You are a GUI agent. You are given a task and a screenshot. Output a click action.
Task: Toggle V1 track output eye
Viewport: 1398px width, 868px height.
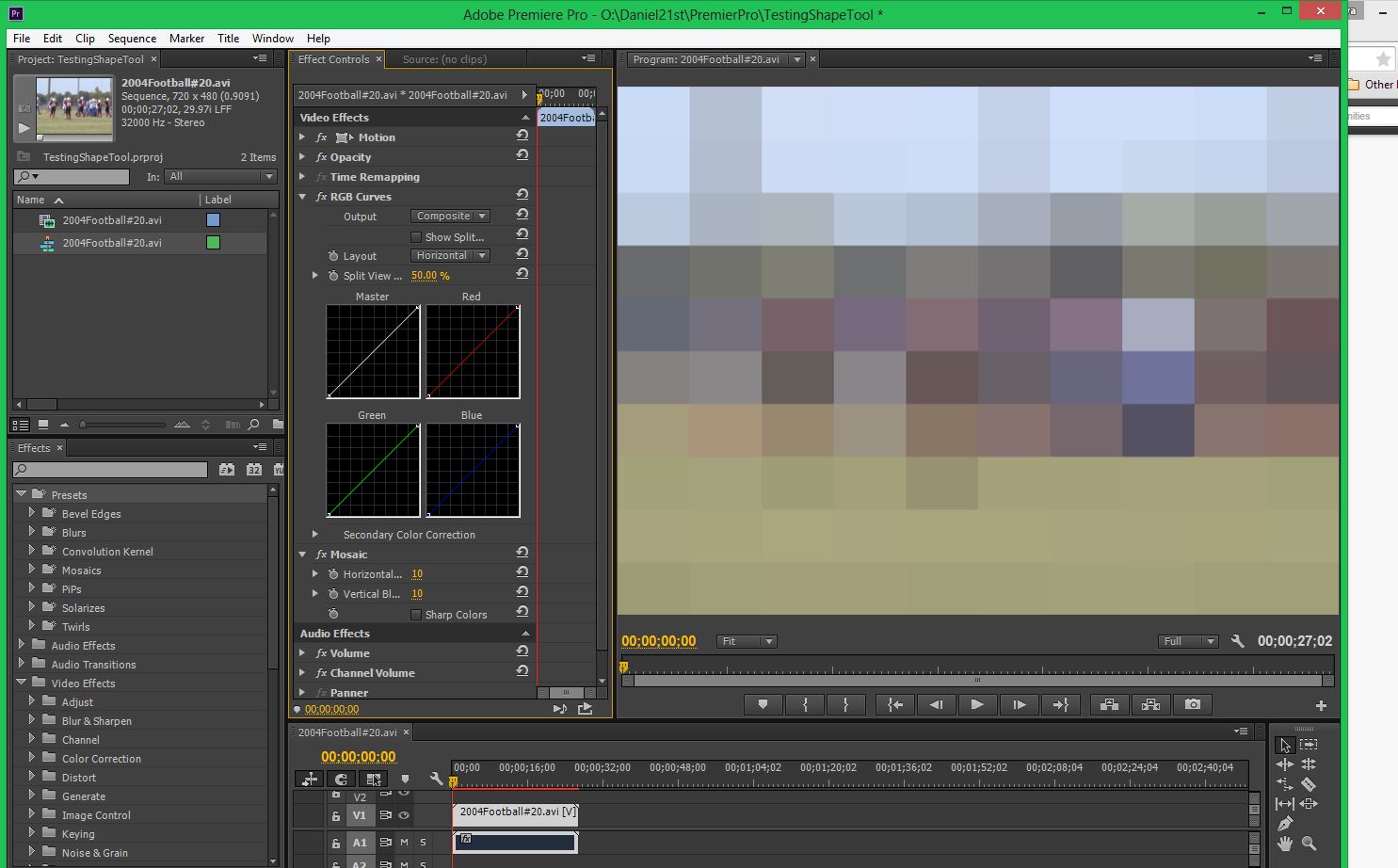tap(404, 815)
